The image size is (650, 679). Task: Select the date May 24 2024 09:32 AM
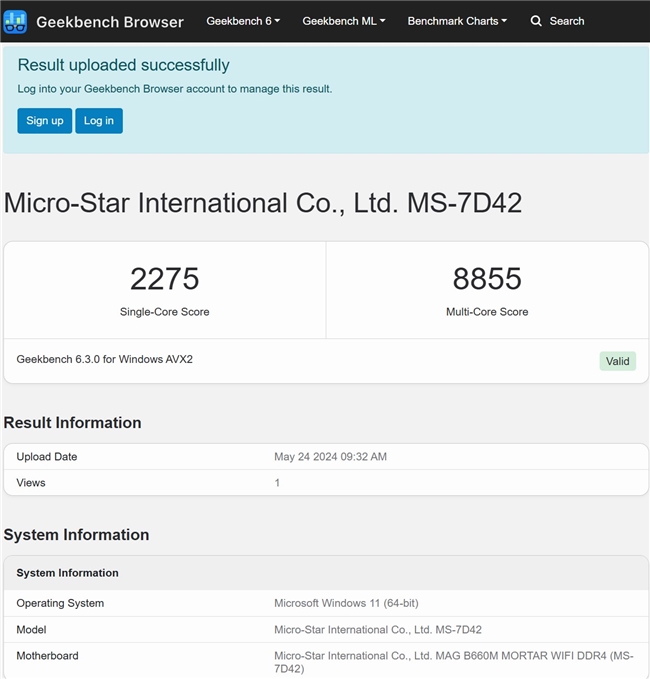[x=330, y=457]
